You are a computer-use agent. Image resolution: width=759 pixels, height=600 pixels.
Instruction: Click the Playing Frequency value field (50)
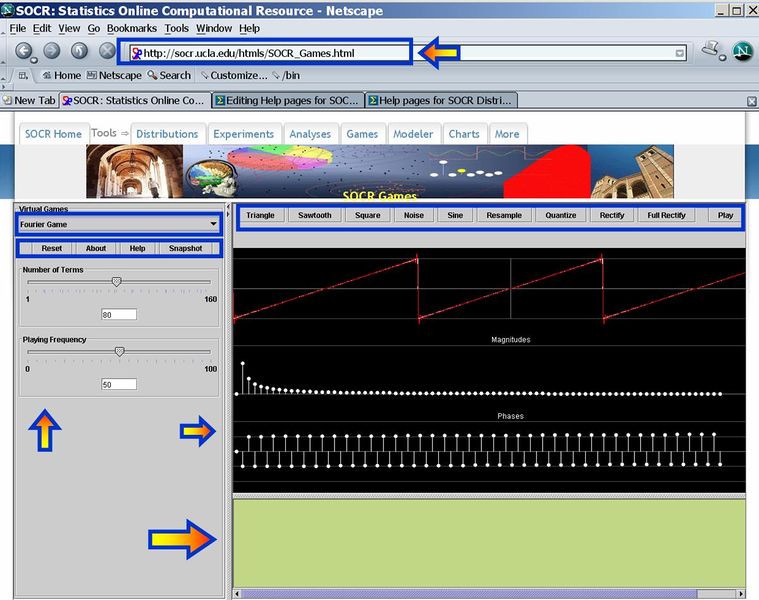[x=119, y=384]
